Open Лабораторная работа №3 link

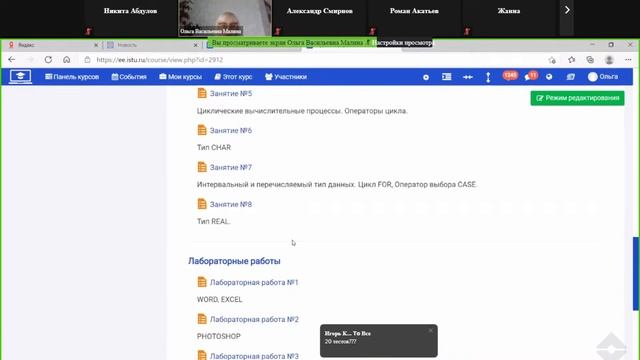pos(254,356)
